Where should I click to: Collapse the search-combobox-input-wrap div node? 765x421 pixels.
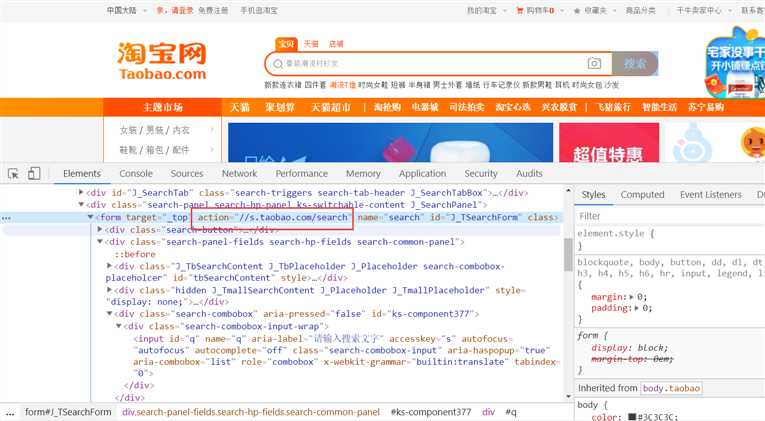(x=119, y=326)
